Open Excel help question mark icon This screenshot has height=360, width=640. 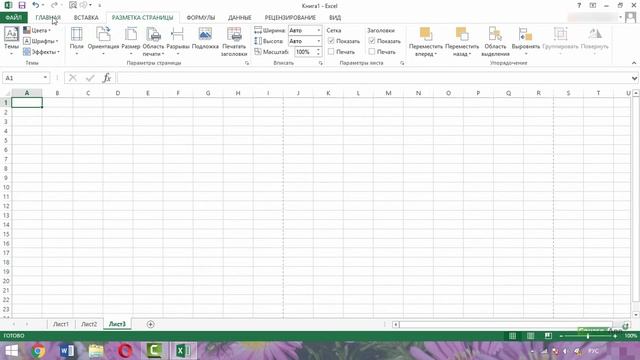[579, 5]
